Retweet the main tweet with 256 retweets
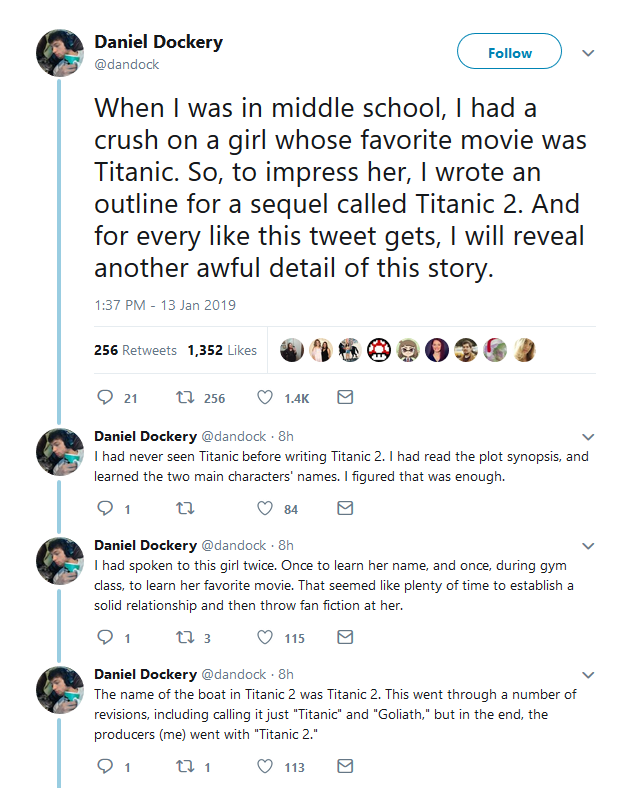This screenshot has height=788, width=632. [x=184, y=398]
